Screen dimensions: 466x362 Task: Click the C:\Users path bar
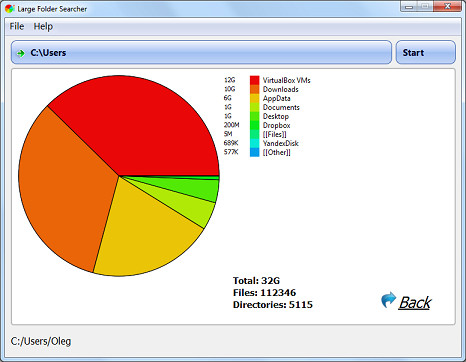(201, 52)
